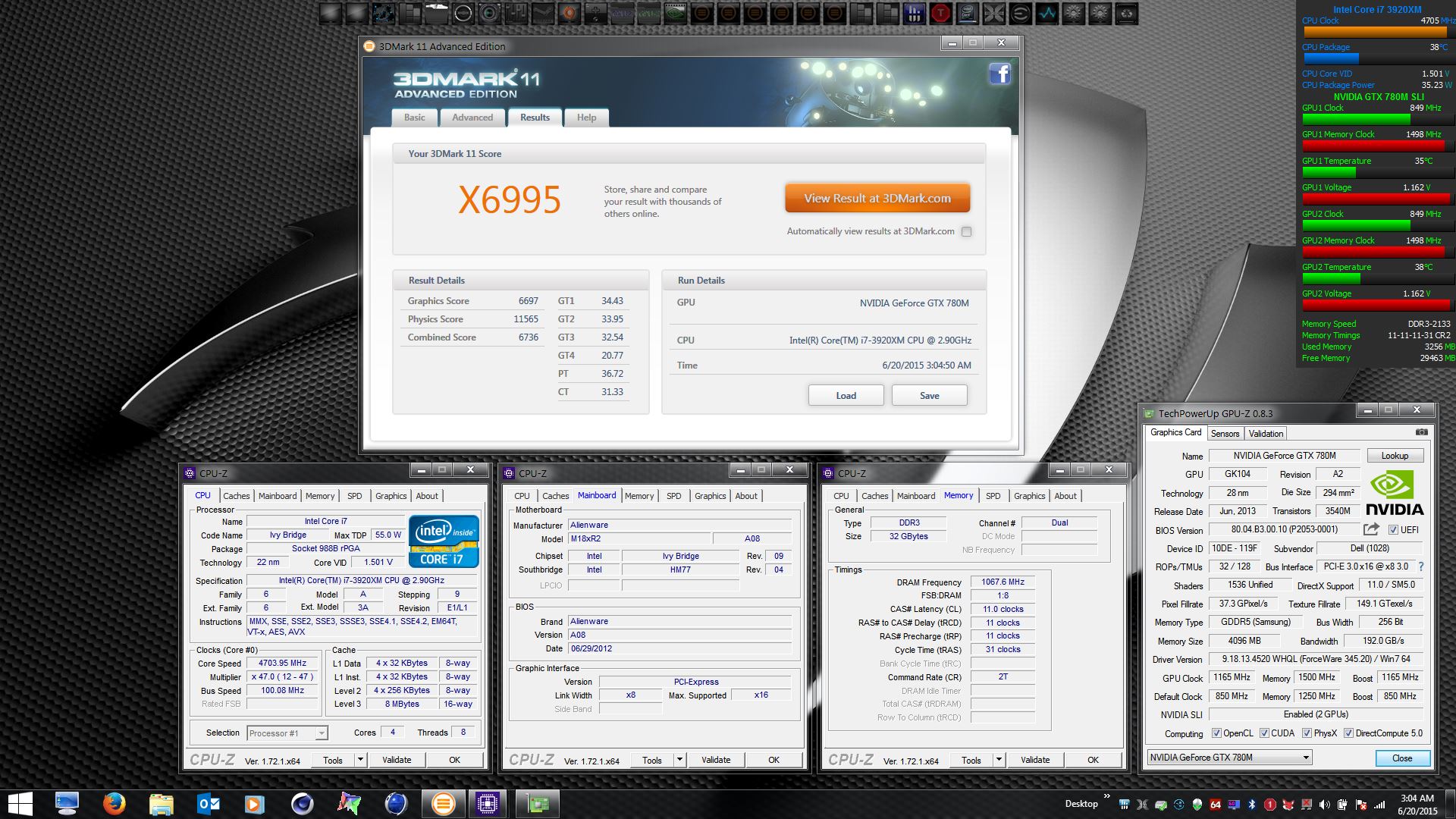1456x819 pixels.
Task: Click the Bus Interface question mark in GPU-Z
Action: click(1421, 566)
